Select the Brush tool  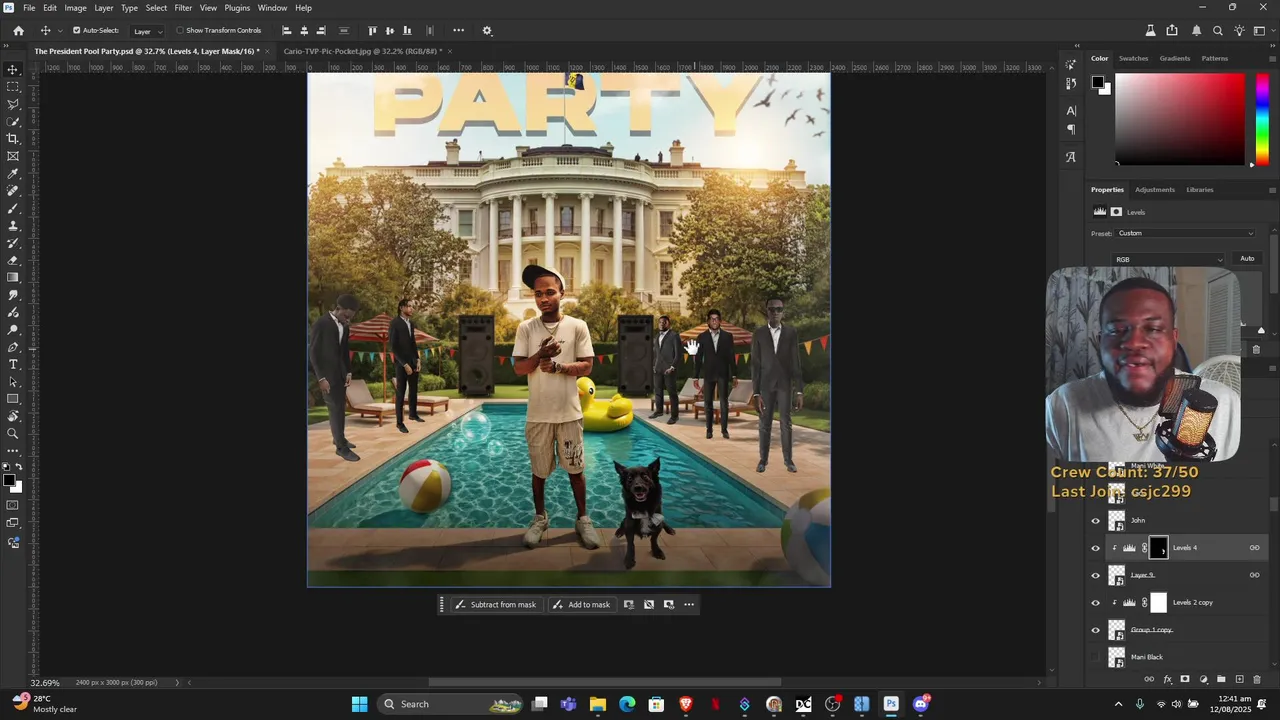pyautogui.click(x=13, y=208)
